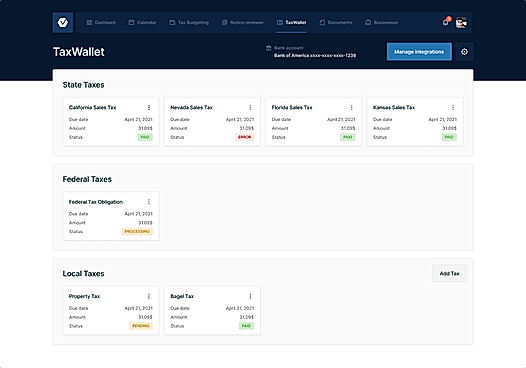This screenshot has height=368, width=526.
Task: Select the Bank of America account text
Action: (x=315, y=55)
